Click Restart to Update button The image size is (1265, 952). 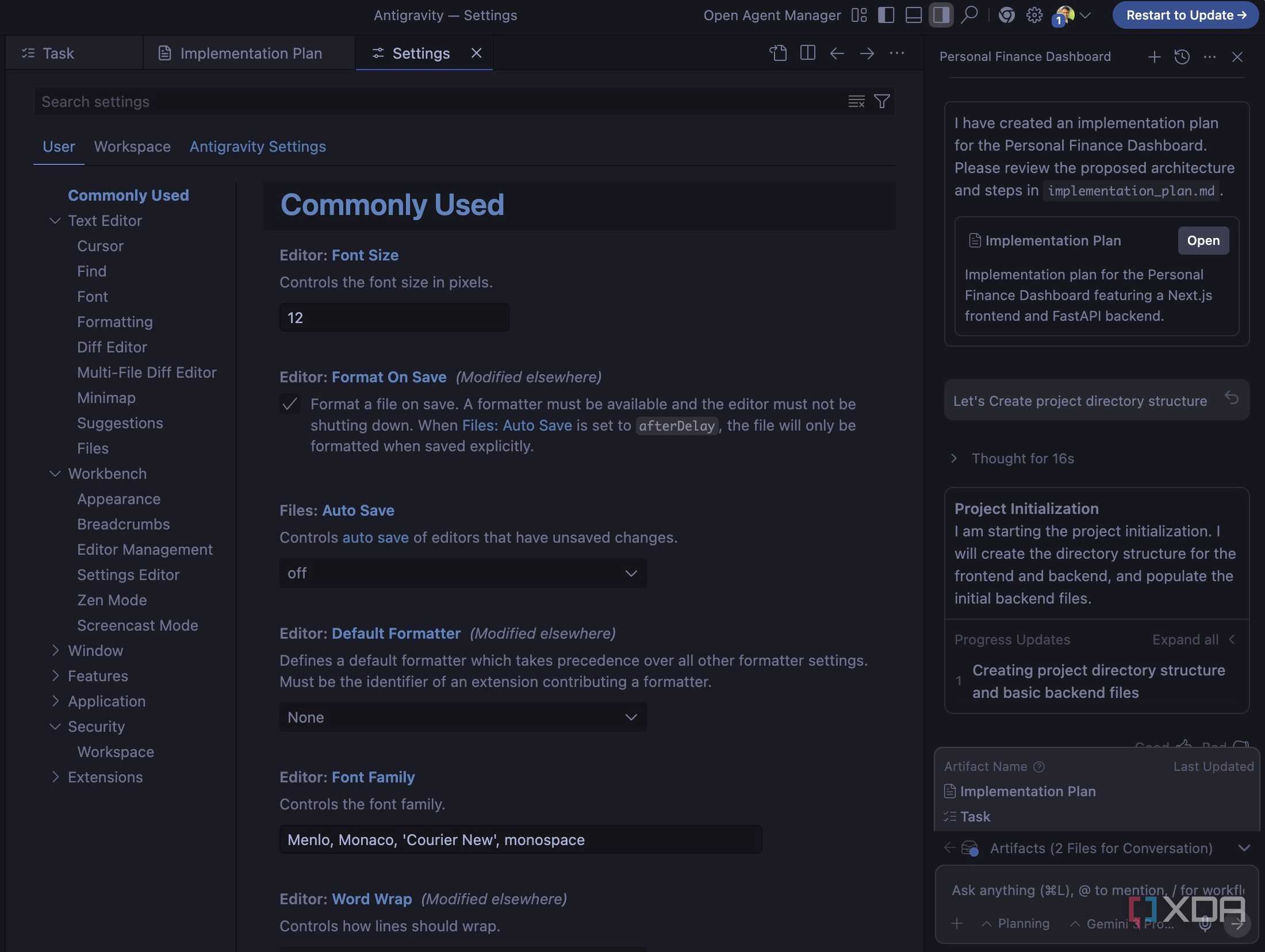coord(1186,15)
